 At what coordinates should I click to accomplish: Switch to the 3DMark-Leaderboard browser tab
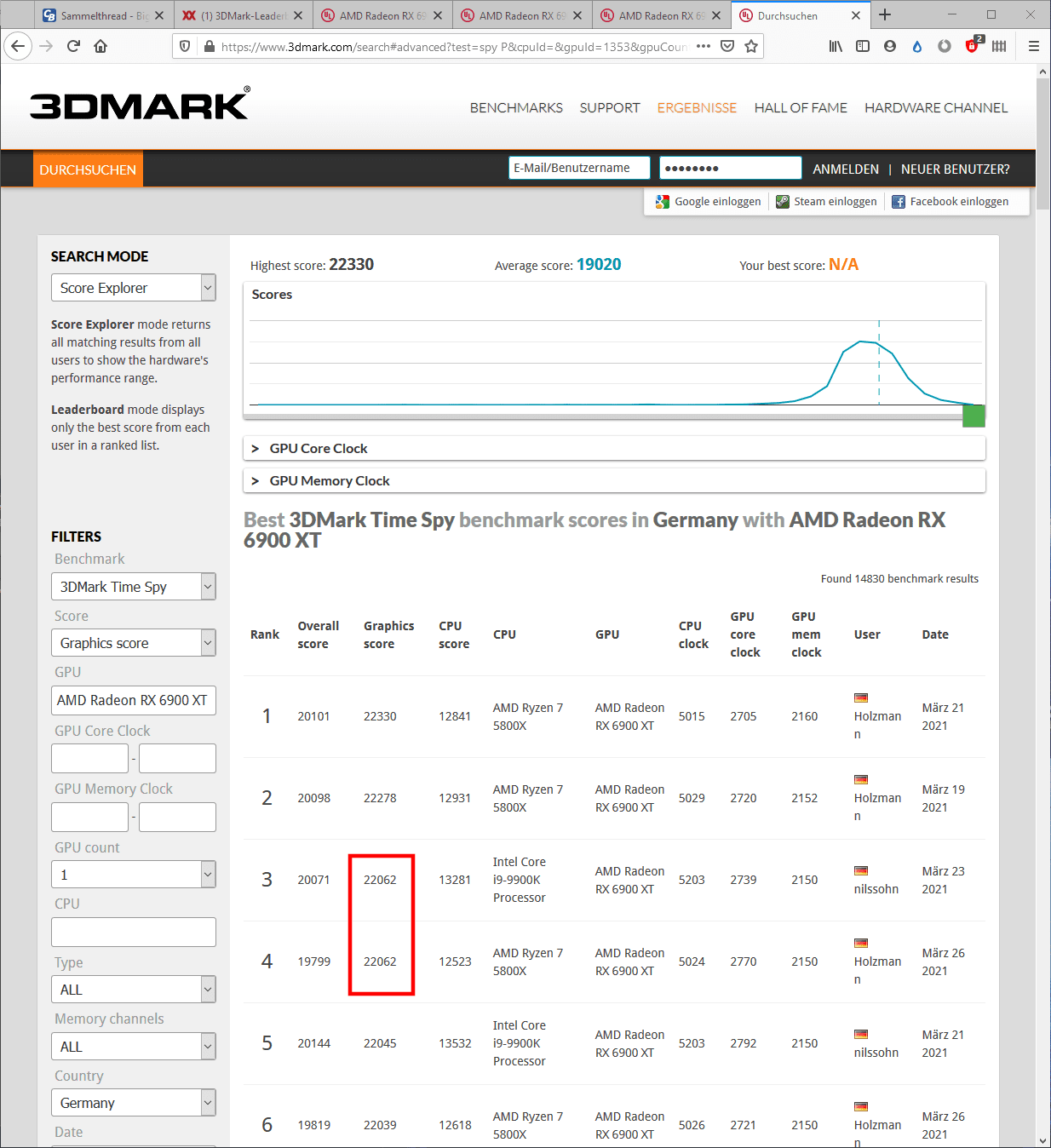[x=242, y=15]
